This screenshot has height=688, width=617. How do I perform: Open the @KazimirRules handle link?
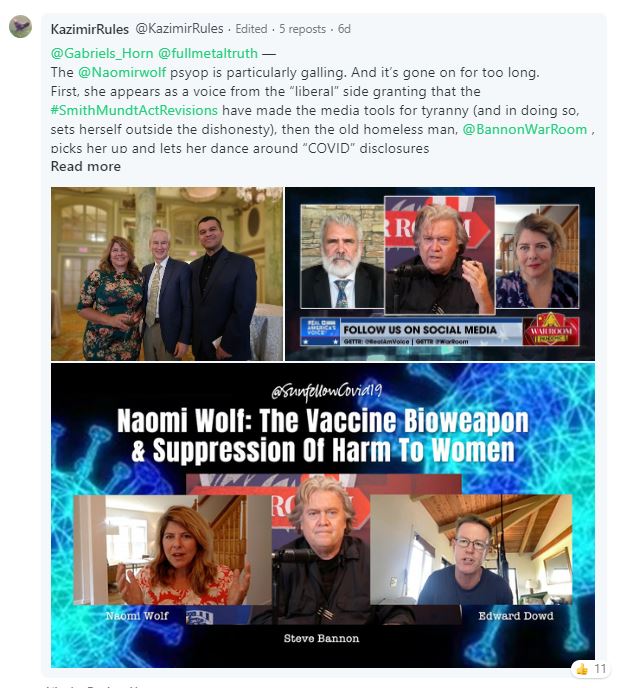[x=179, y=29]
